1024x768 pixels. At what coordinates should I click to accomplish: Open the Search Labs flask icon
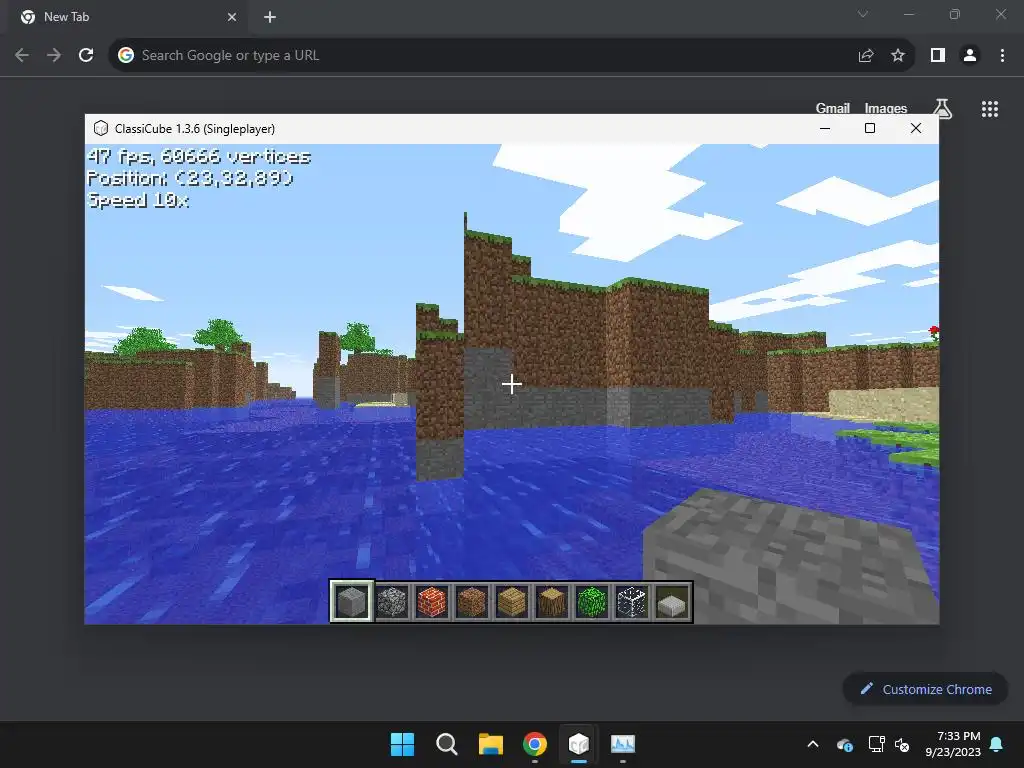point(942,109)
